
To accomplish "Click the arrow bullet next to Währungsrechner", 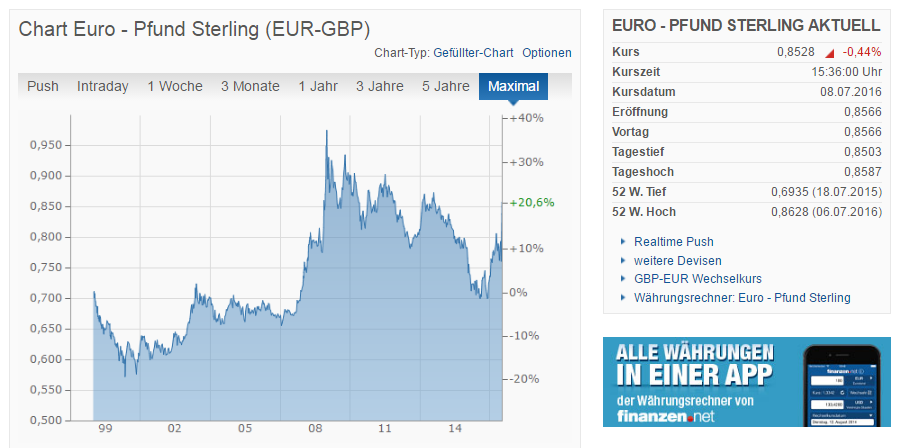I will (x=623, y=298).
